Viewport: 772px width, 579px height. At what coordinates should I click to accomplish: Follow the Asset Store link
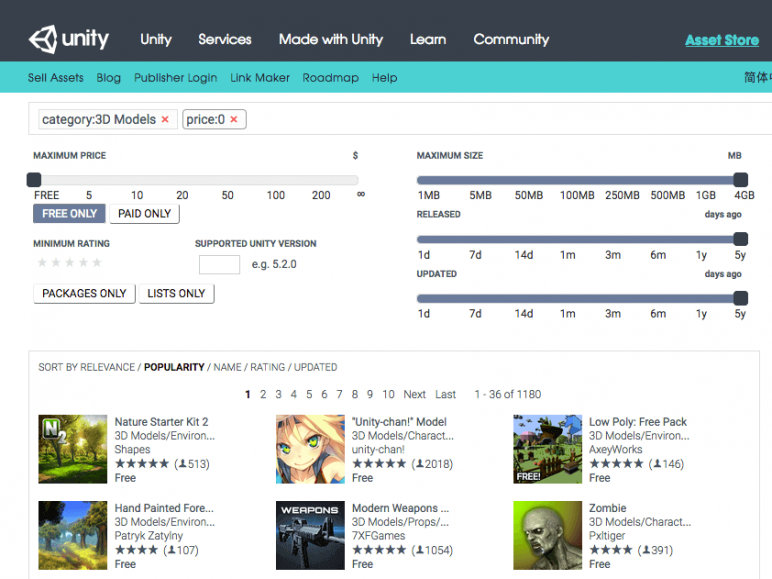pyautogui.click(x=722, y=40)
